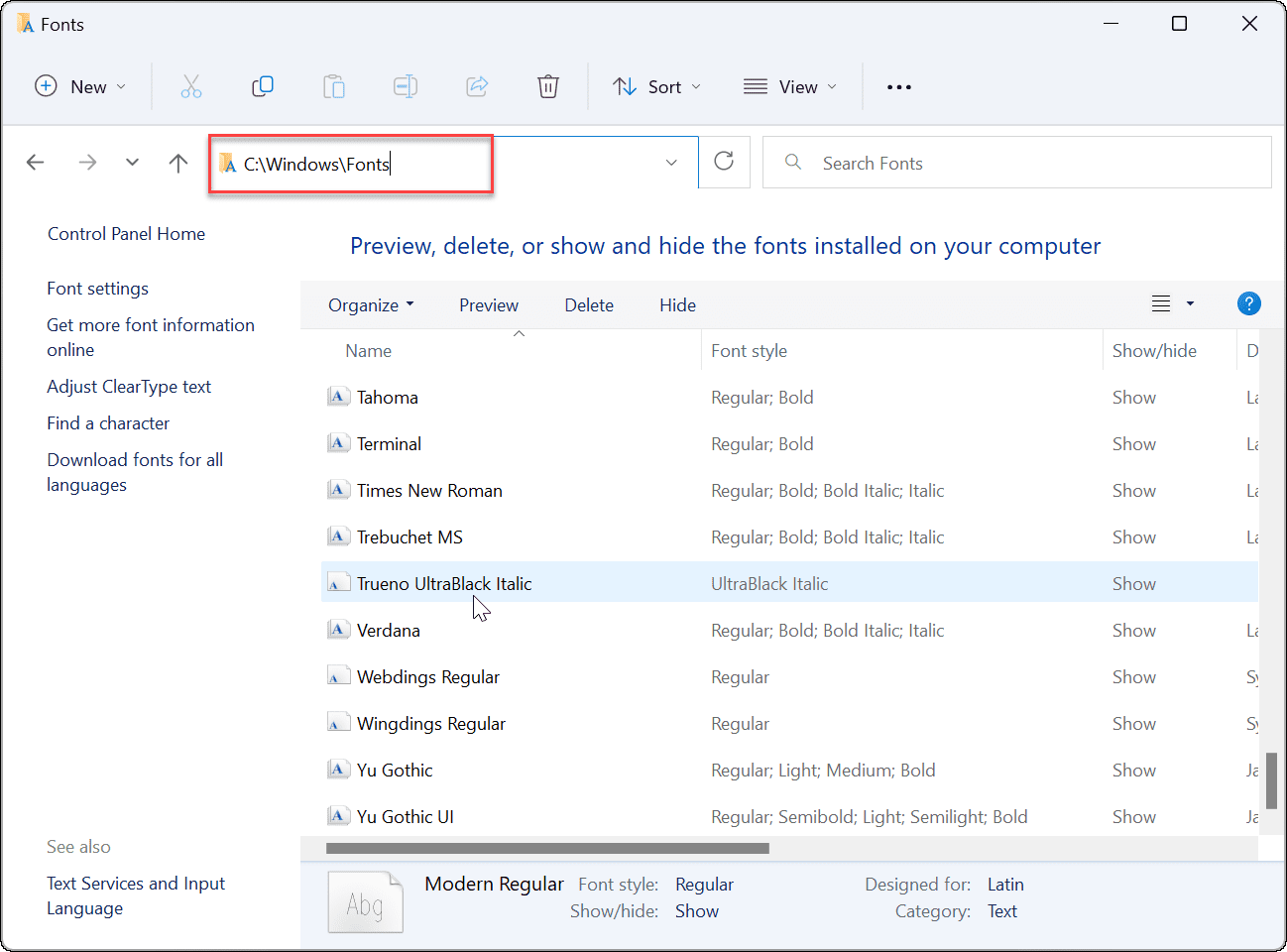Viewport: 1287px width, 952px height.
Task: Open the Find a character link
Action: [108, 422]
